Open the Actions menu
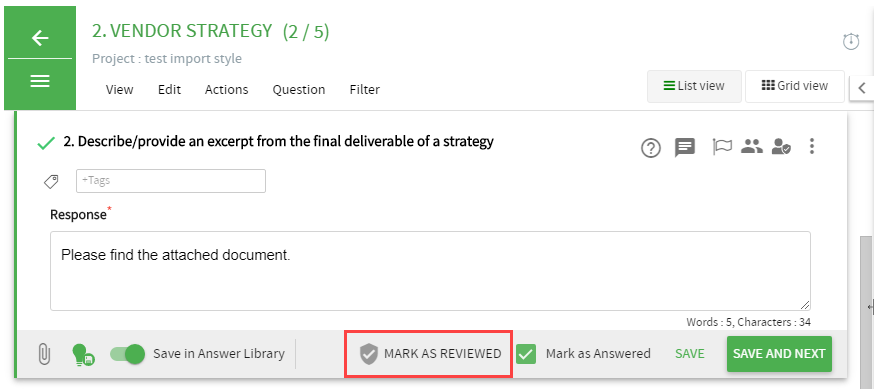 [x=226, y=89]
